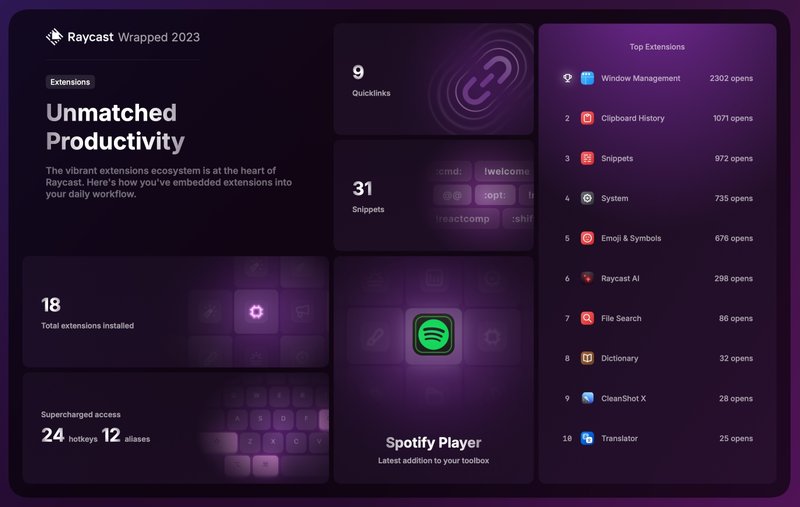Click the 972 opens count

(x=734, y=158)
